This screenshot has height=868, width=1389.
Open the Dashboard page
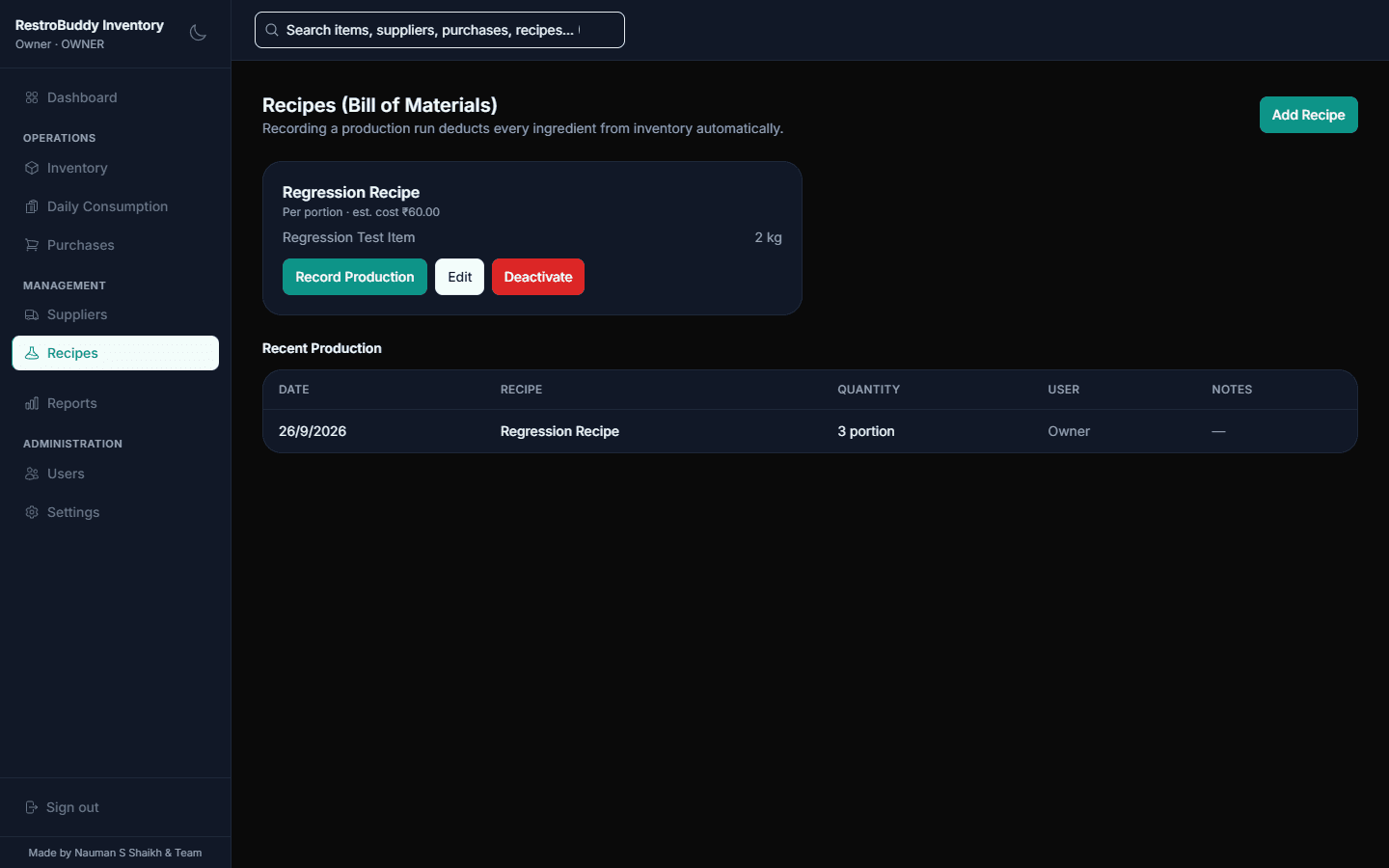[x=116, y=97]
